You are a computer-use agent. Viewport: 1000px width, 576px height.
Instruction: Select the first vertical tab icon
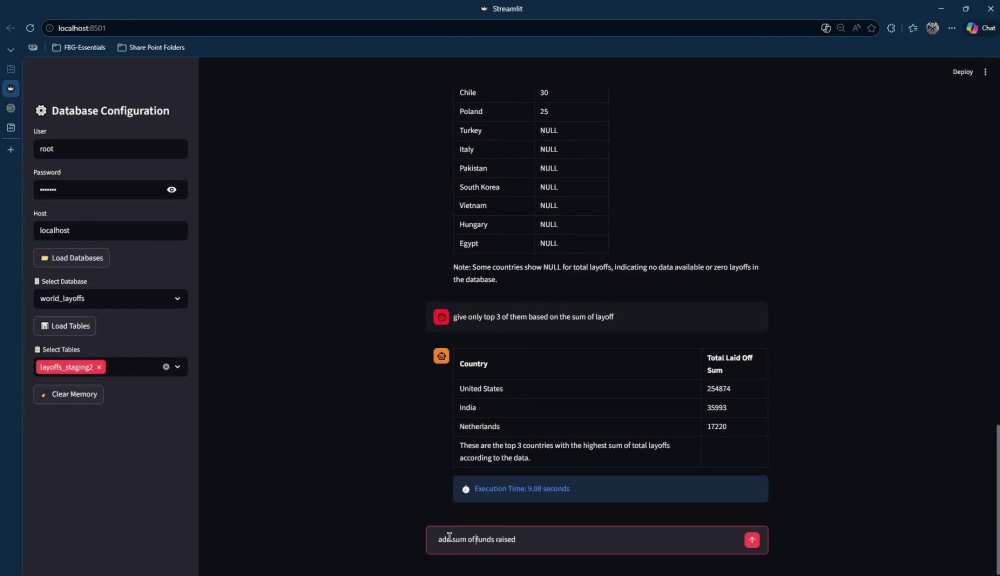click(x=11, y=69)
